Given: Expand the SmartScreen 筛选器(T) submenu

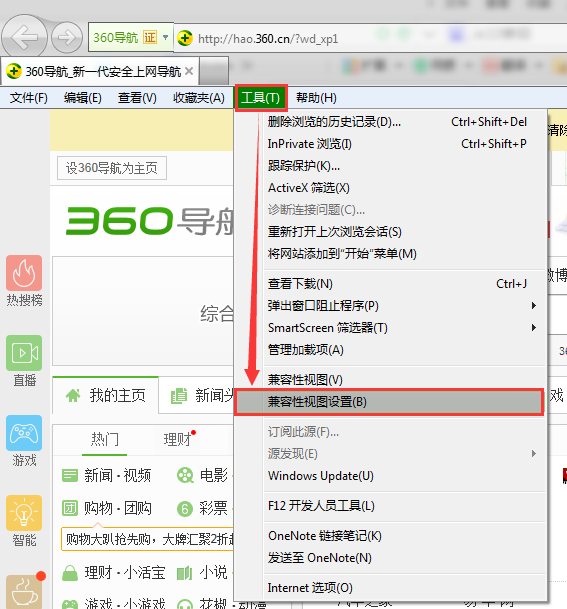Looking at the screenshot, I should [x=534, y=328].
